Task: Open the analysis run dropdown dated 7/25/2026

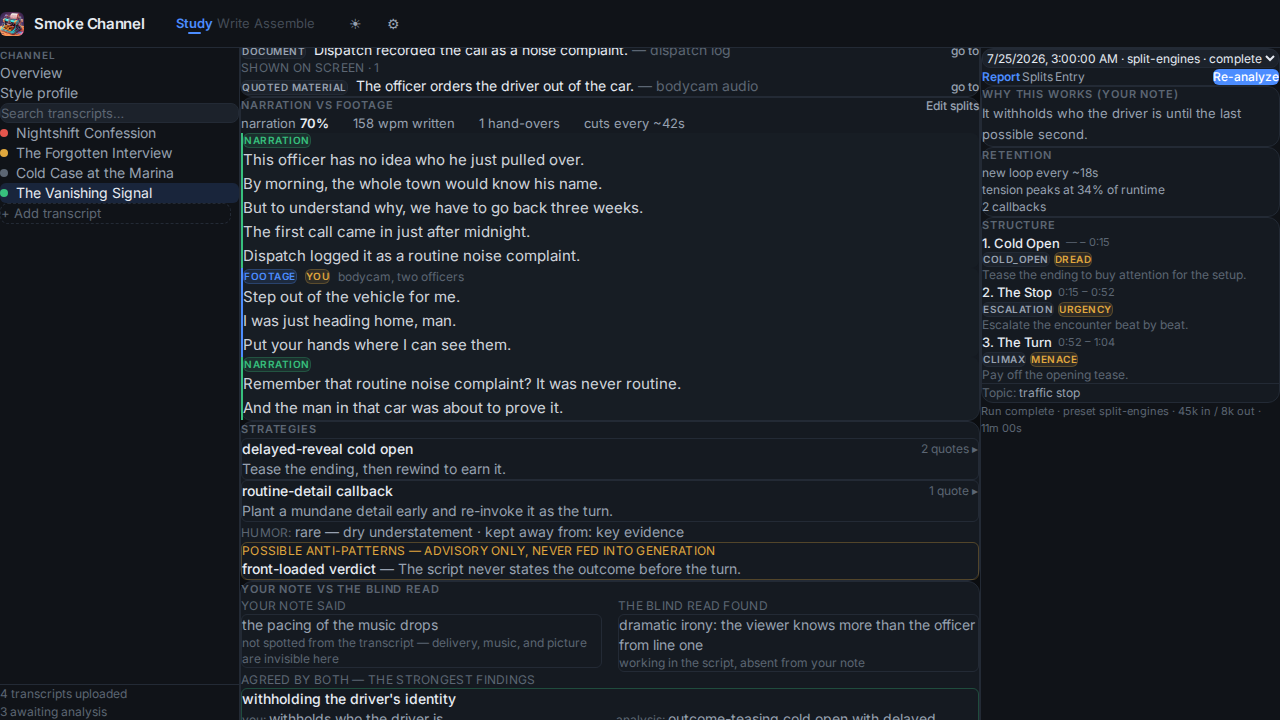Action: click(1130, 59)
